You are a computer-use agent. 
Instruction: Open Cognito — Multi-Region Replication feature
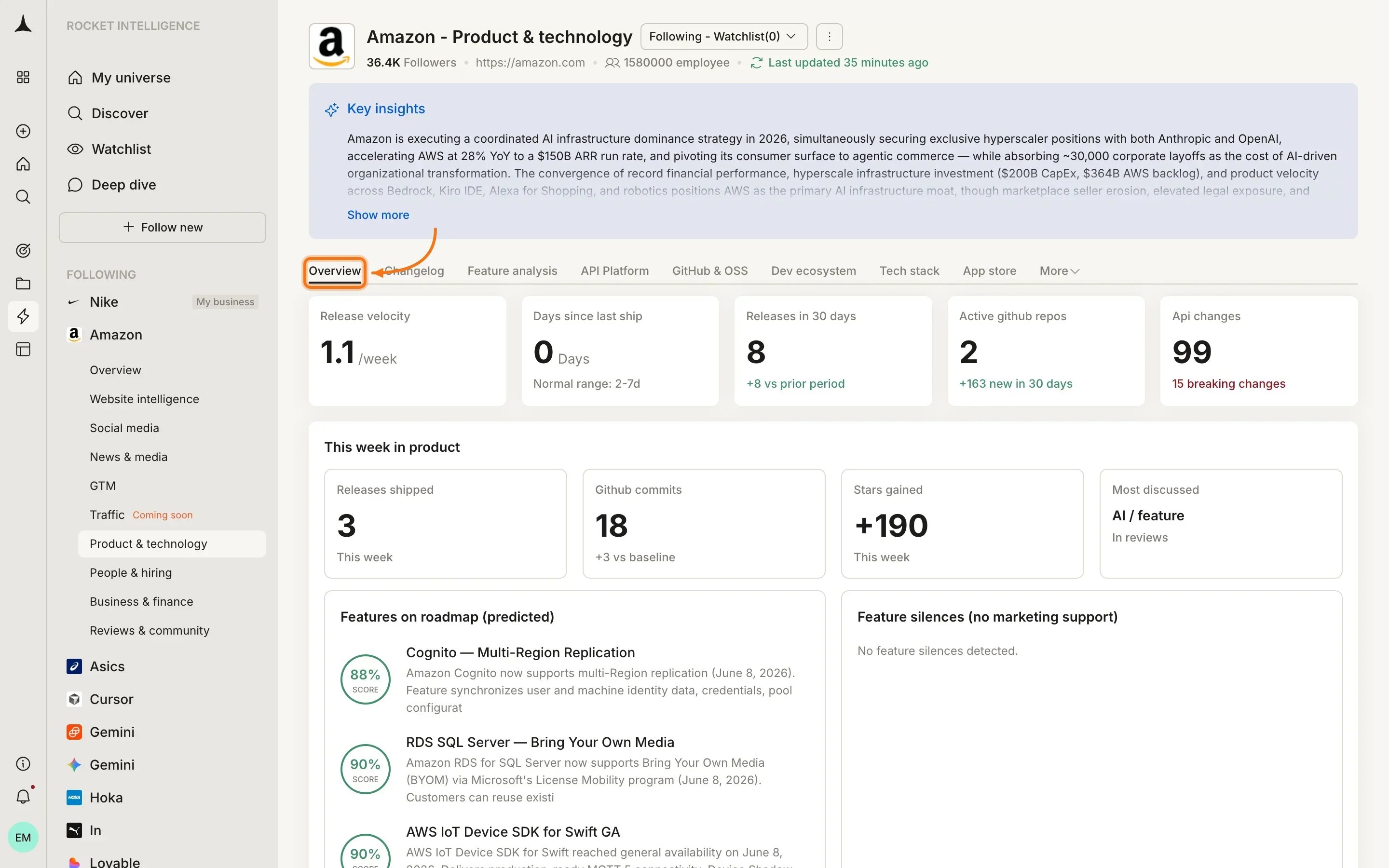[x=520, y=653]
